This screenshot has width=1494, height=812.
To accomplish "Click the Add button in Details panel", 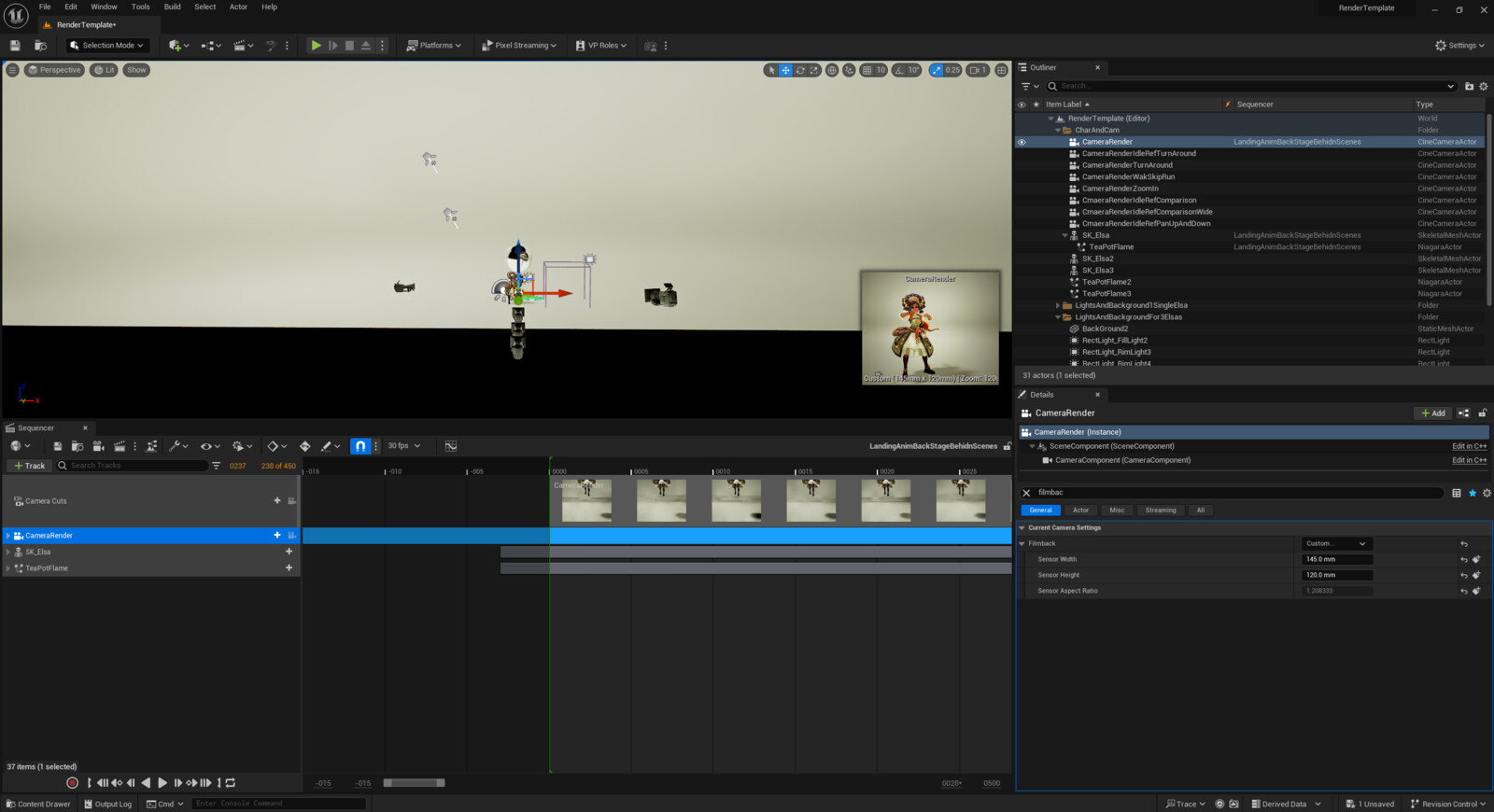I will [1433, 413].
